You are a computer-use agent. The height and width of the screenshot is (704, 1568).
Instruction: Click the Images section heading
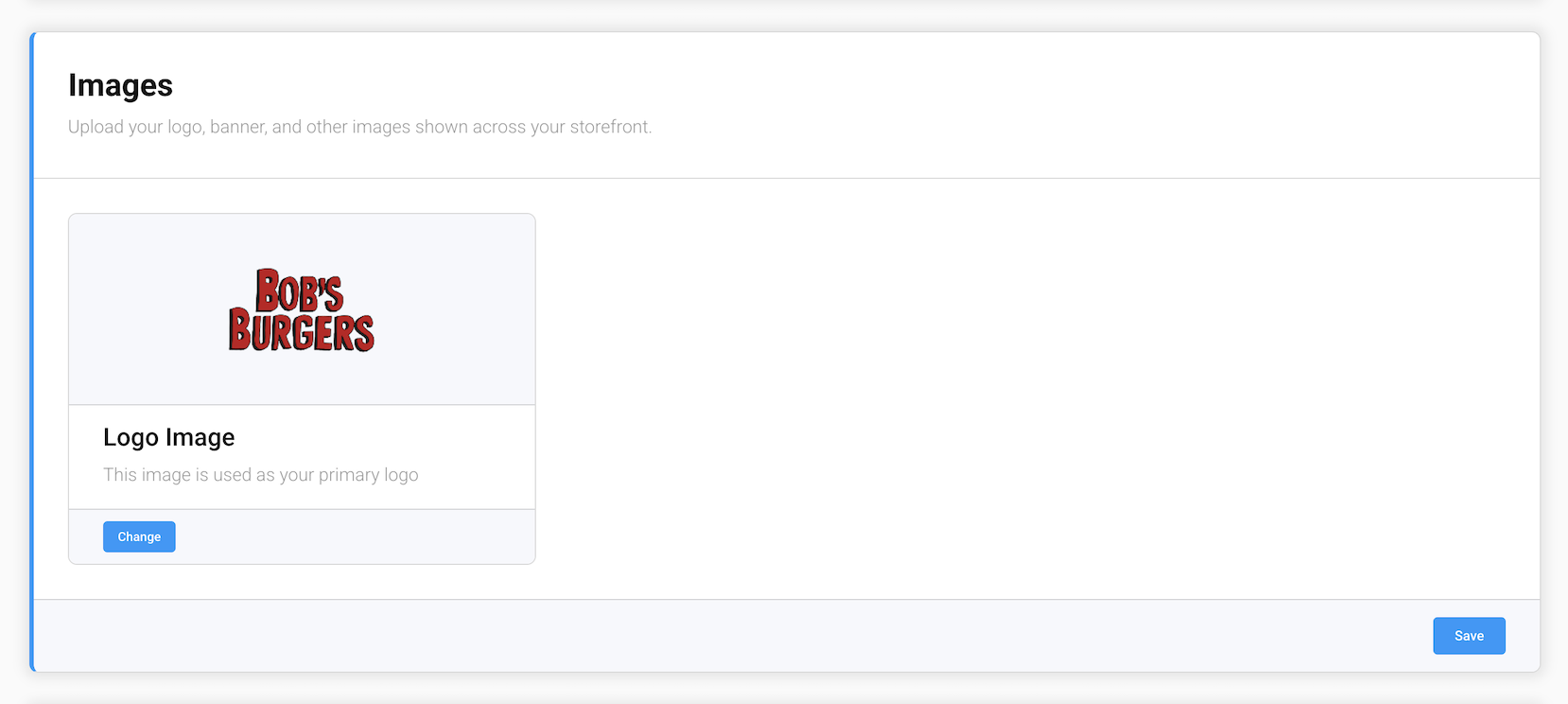120,85
